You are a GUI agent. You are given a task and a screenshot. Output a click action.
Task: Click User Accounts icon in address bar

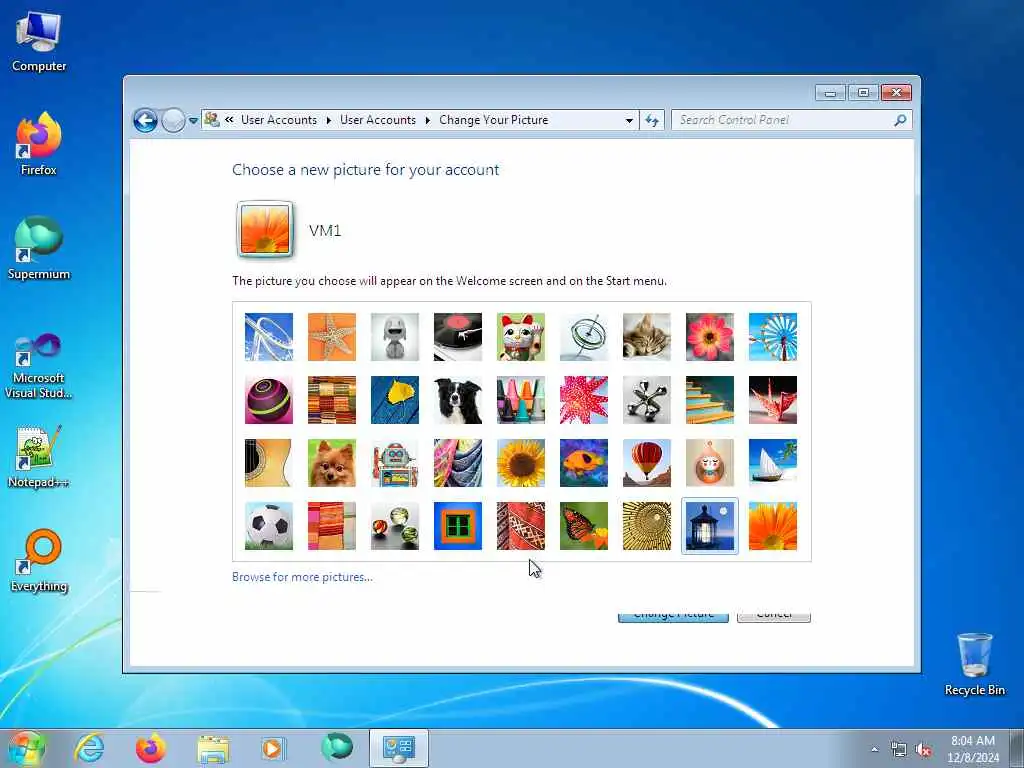(x=212, y=120)
